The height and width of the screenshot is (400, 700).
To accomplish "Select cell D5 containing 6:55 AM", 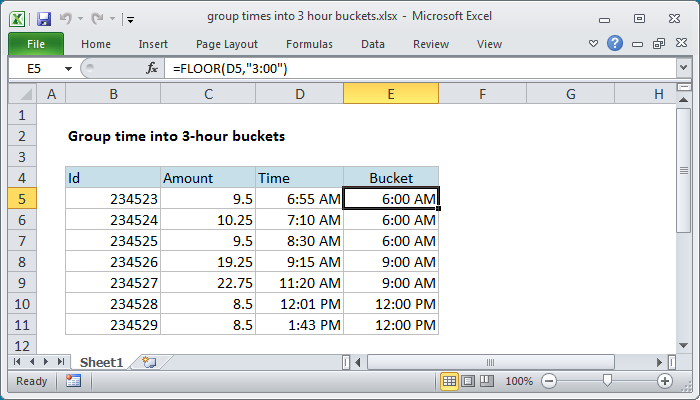I will (299, 199).
